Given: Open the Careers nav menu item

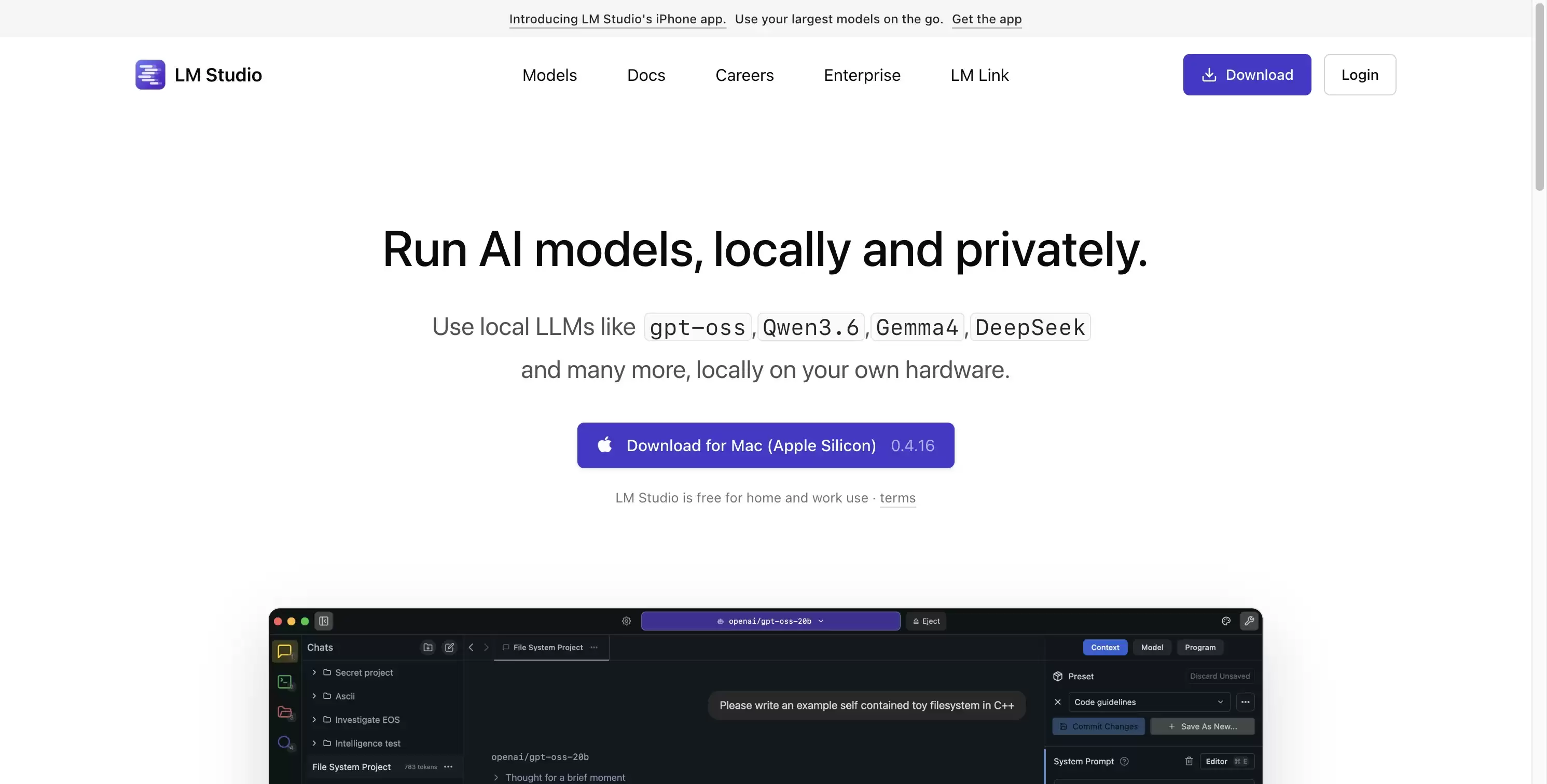Looking at the screenshot, I should [x=744, y=75].
